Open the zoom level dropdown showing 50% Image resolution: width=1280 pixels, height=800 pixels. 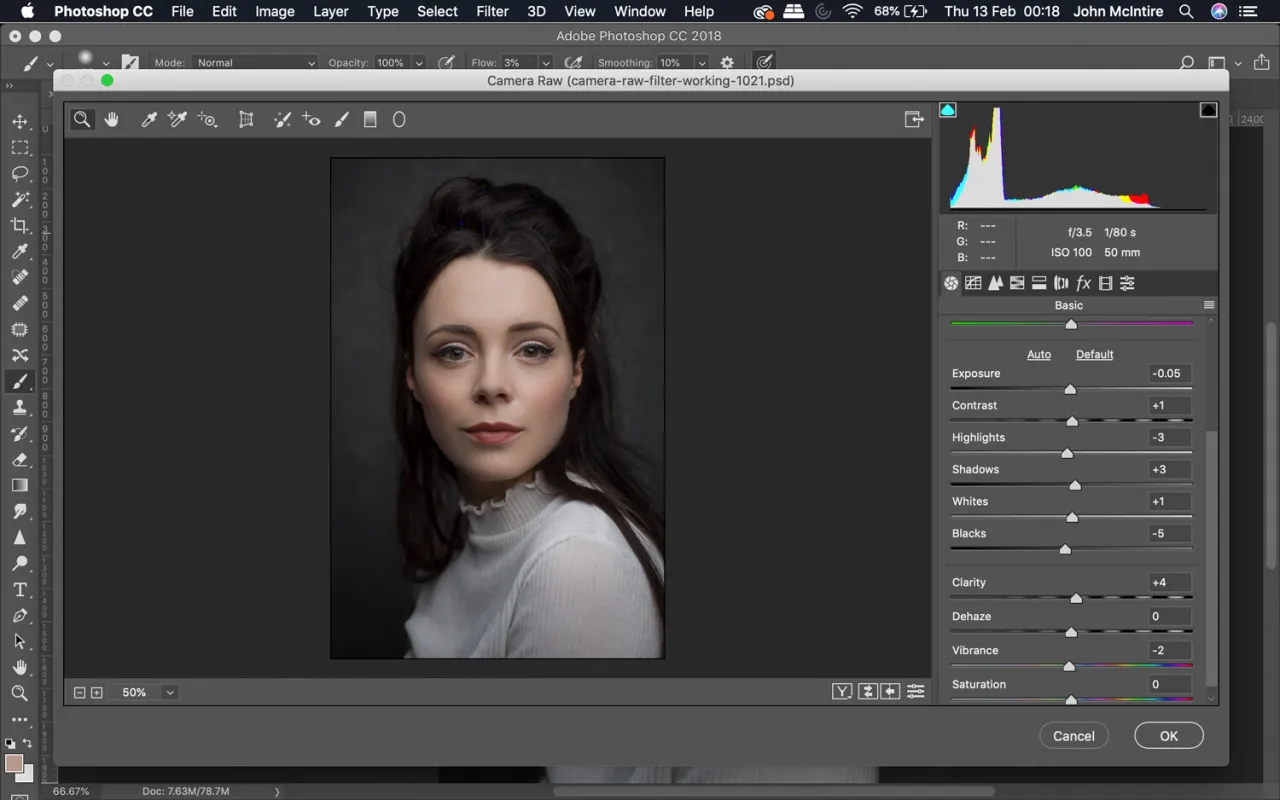pyautogui.click(x=168, y=691)
